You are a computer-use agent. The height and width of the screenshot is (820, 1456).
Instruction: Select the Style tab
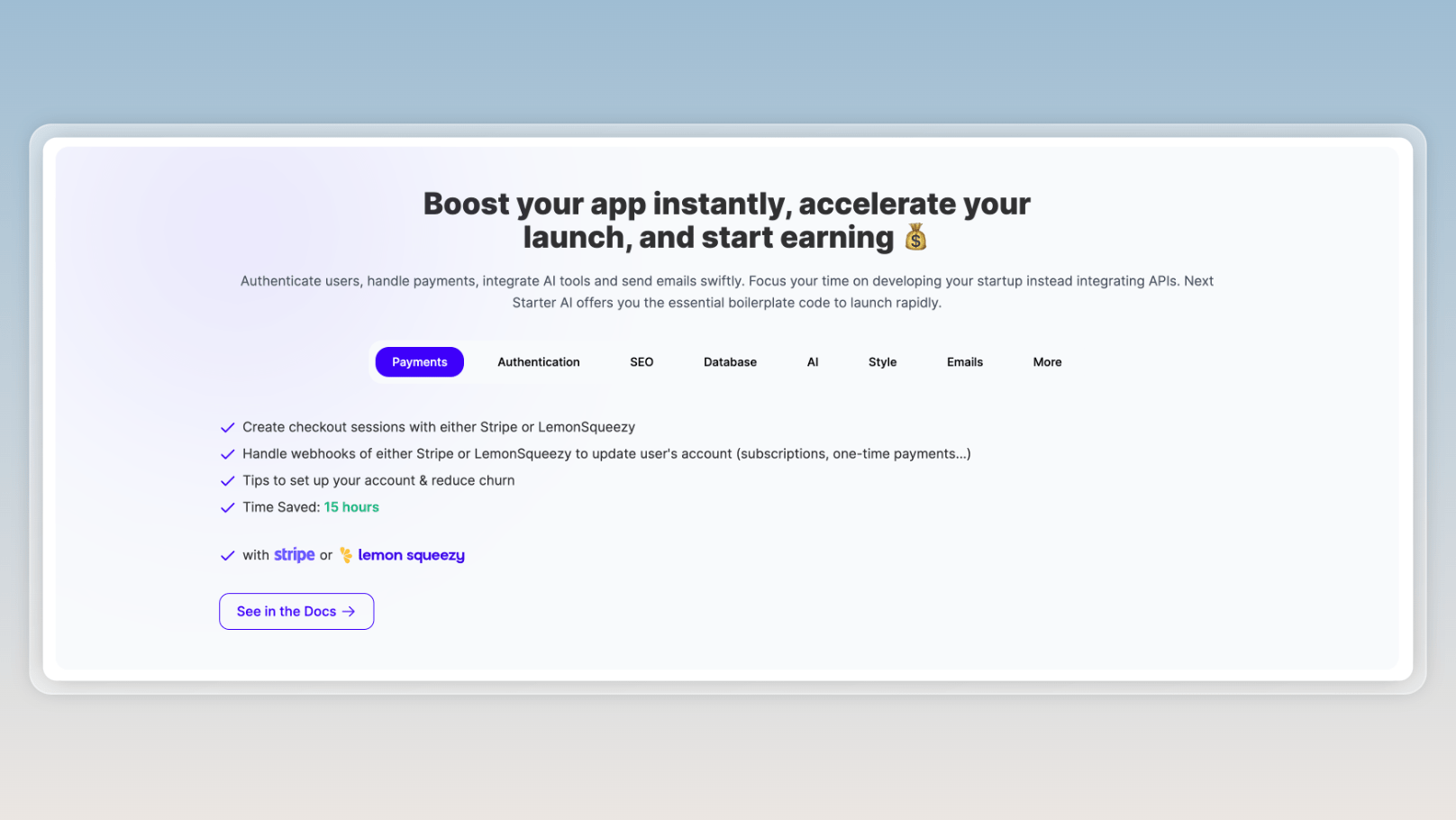[x=882, y=362]
